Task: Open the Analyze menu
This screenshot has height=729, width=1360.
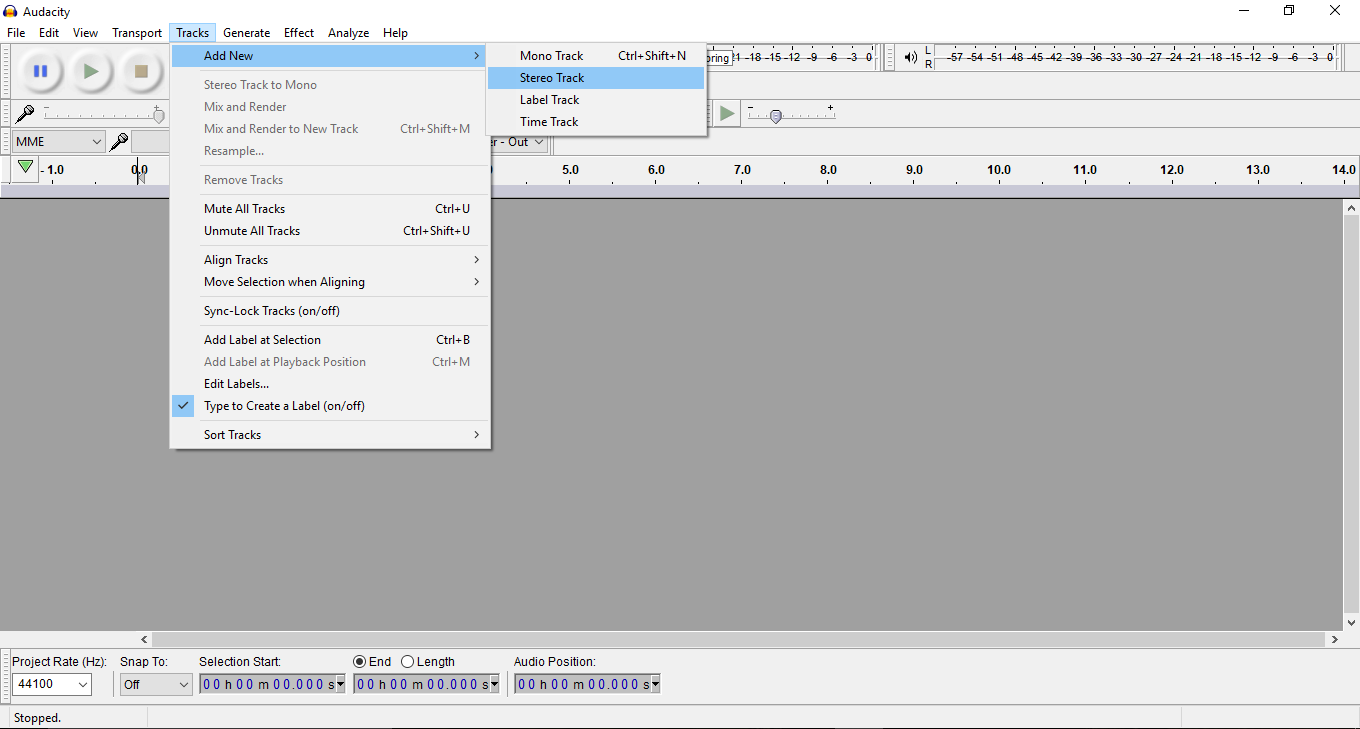Action: (x=349, y=33)
